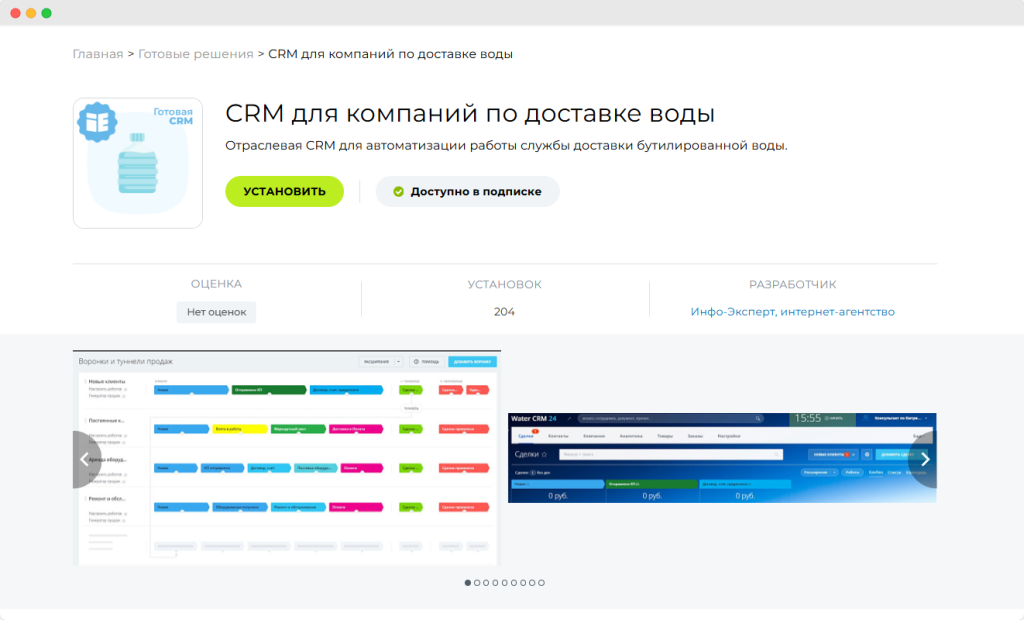Select the third carousel dot
The width and height of the screenshot is (1024, 620).
click(x=486, y=583)
